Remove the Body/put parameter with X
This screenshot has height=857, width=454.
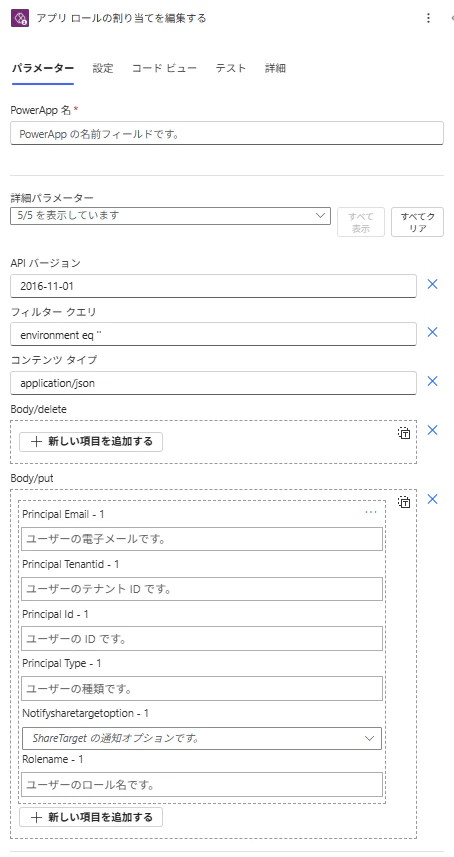coord(432,499)
